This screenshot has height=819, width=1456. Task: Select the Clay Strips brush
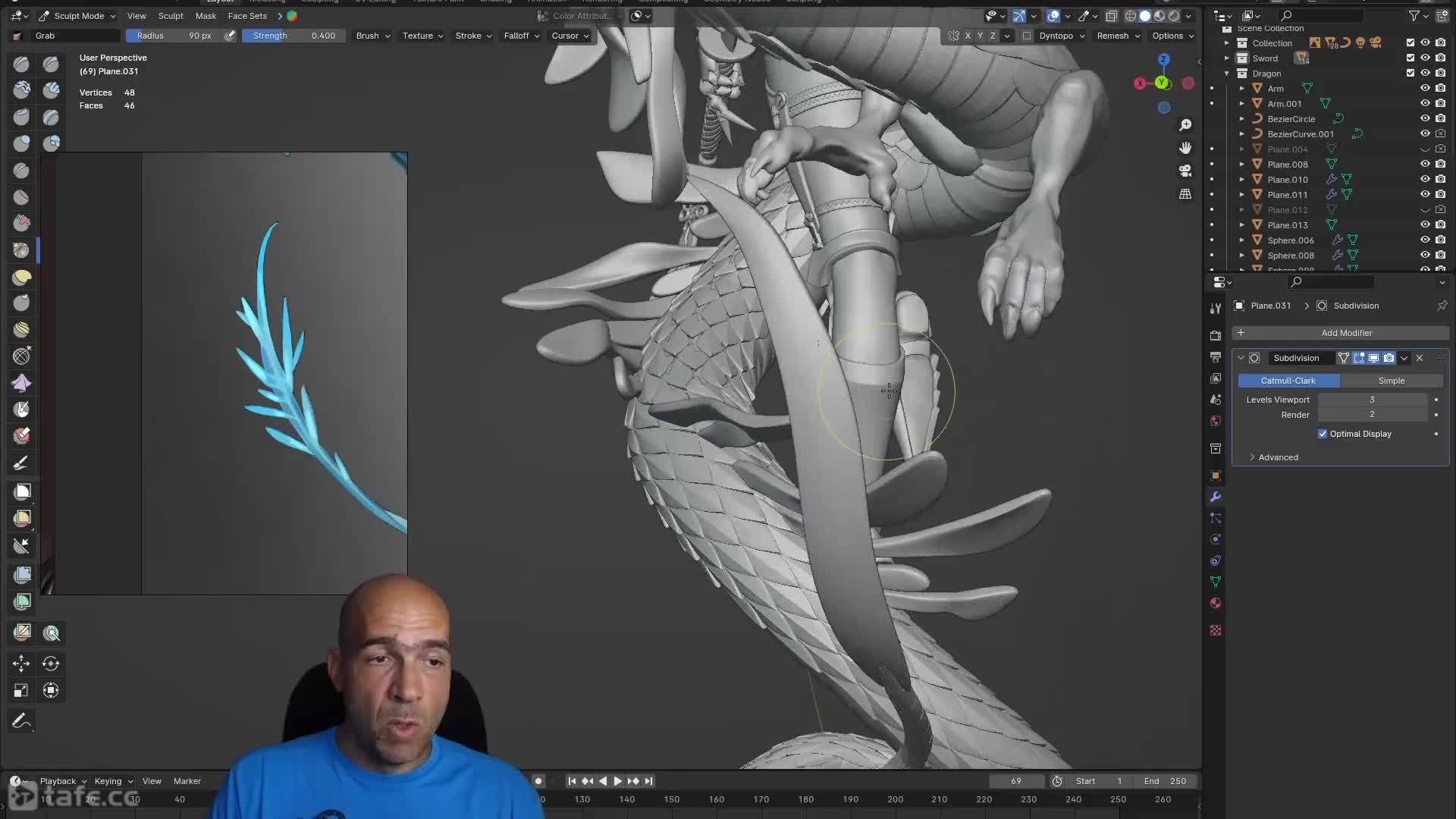51,90
